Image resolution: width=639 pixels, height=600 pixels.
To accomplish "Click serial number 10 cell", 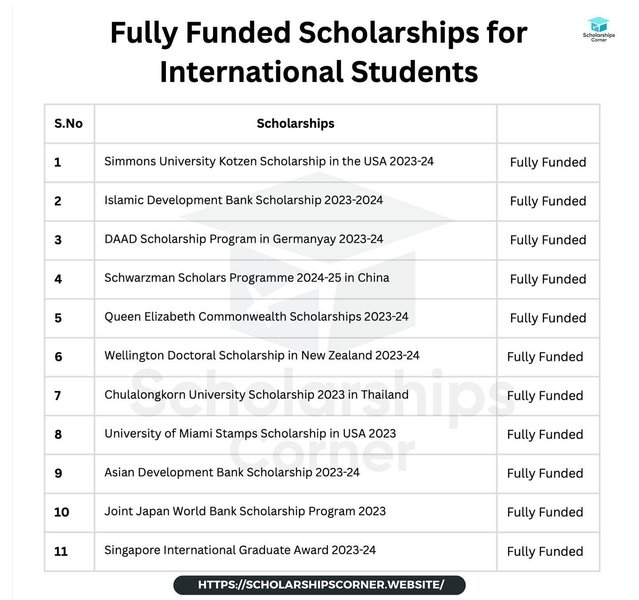I will [x=62, y=512].
